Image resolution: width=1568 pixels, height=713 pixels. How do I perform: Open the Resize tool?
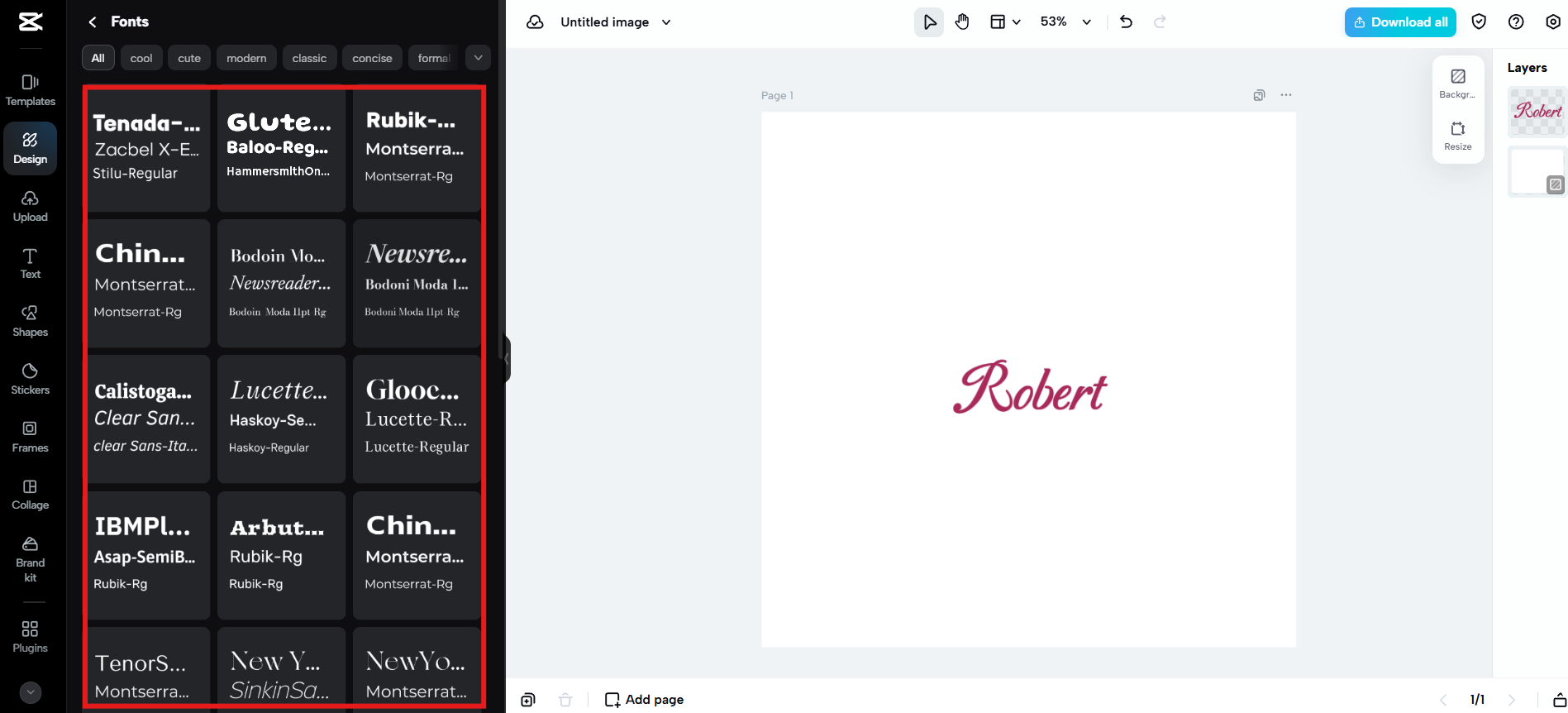(x=1458, y=136)
